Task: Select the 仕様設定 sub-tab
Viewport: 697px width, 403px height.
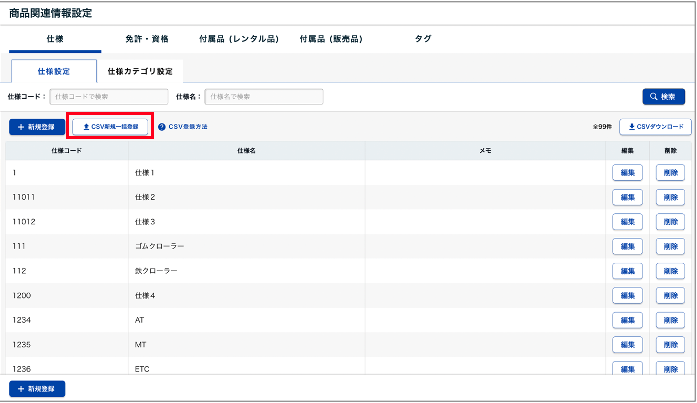Action: click(53, 72)
